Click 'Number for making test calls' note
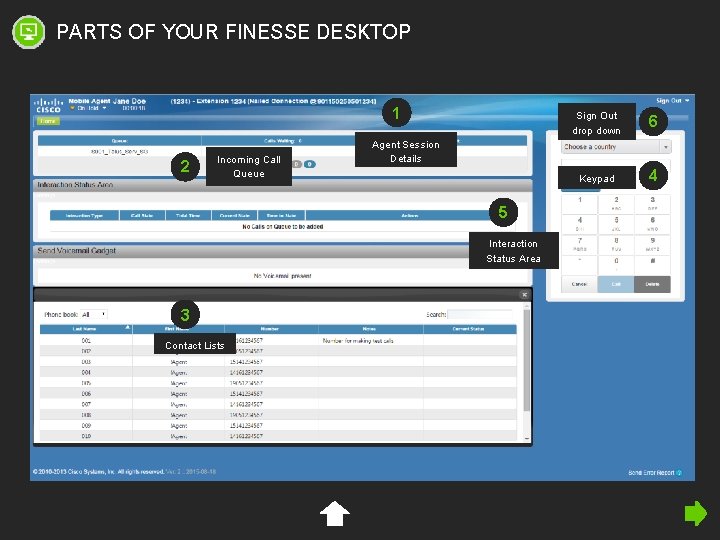Image resolution: width=720 pixels, height=540 pixels. pyautogui.click(x=358, y=341)
